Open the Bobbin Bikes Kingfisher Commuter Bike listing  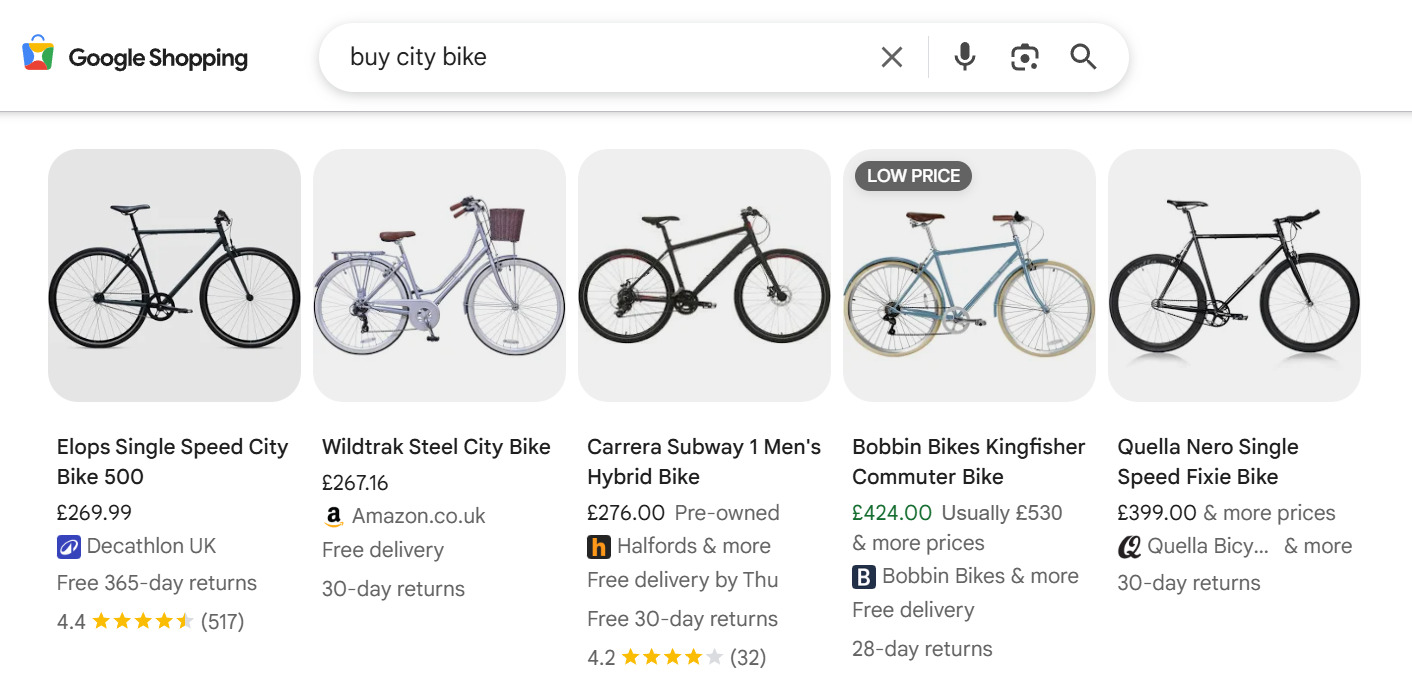(x=968, y=461)
